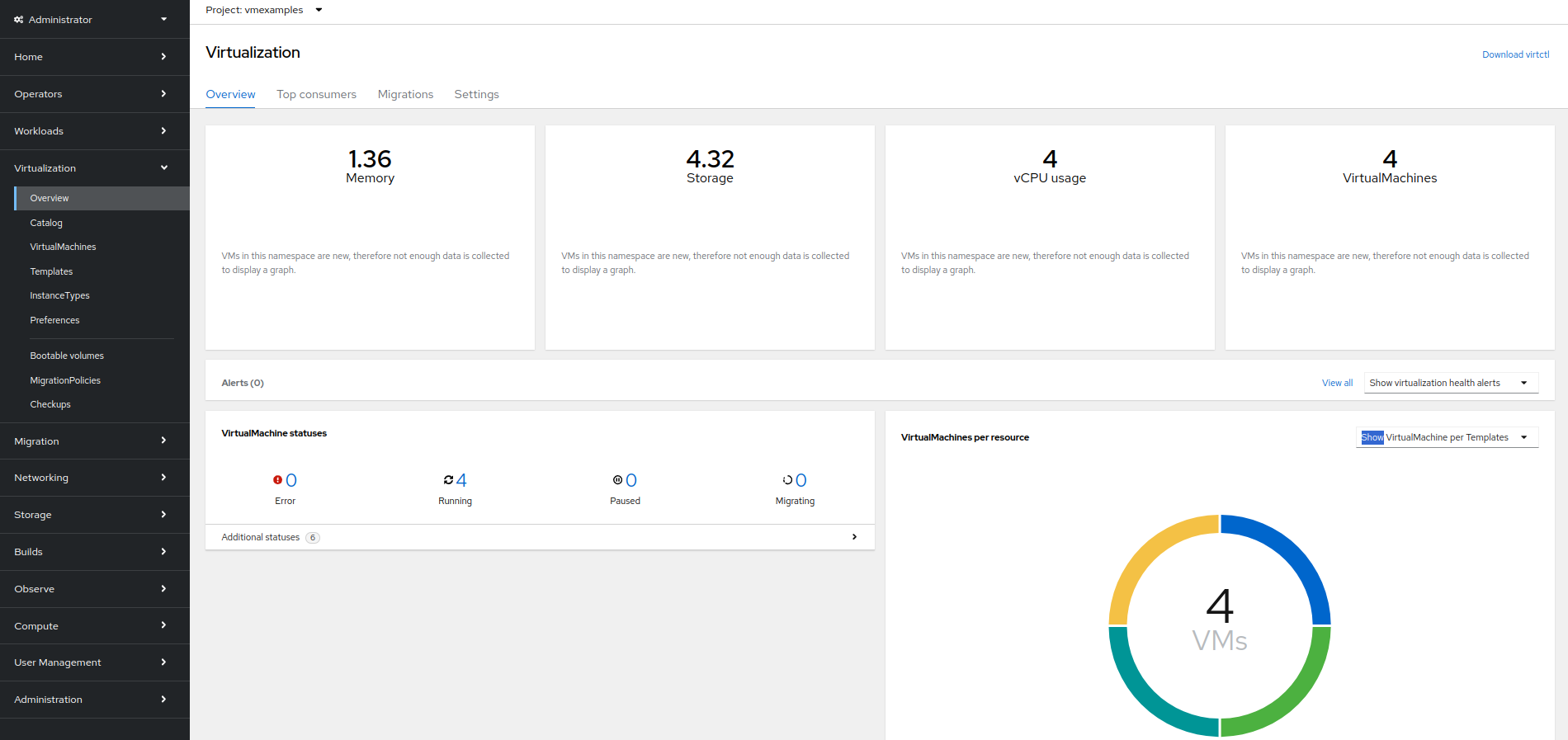Image resolution: width=1568 pixels, height=740 pixels.
Task: Click the Running status sync icon
Action: (448, 480)
